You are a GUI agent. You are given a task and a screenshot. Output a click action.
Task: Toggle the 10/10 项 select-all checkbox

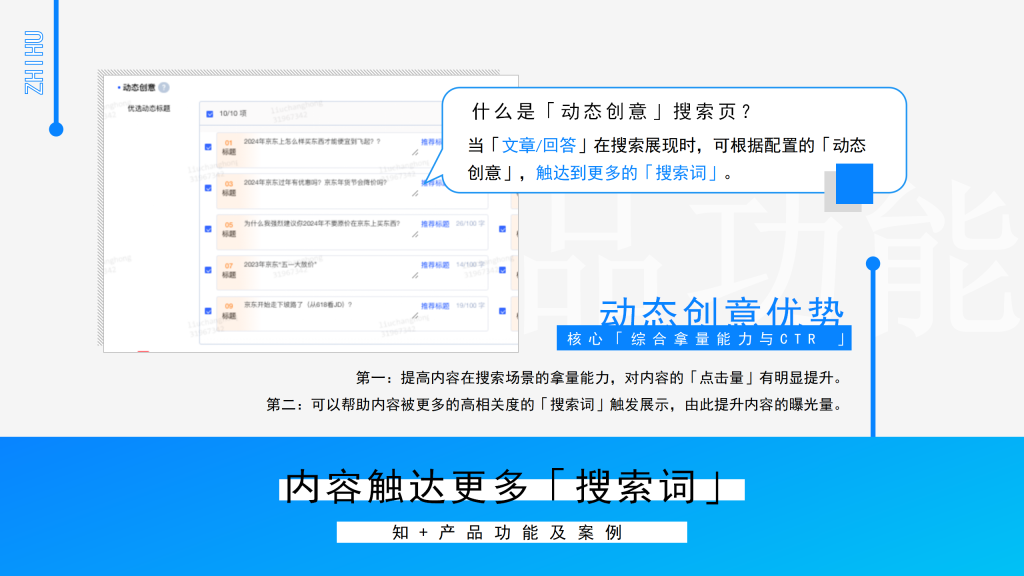[x=210, y=114]
